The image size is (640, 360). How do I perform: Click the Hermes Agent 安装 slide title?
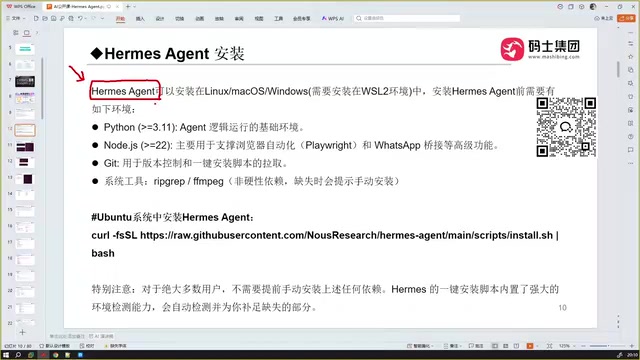[167, 53]
